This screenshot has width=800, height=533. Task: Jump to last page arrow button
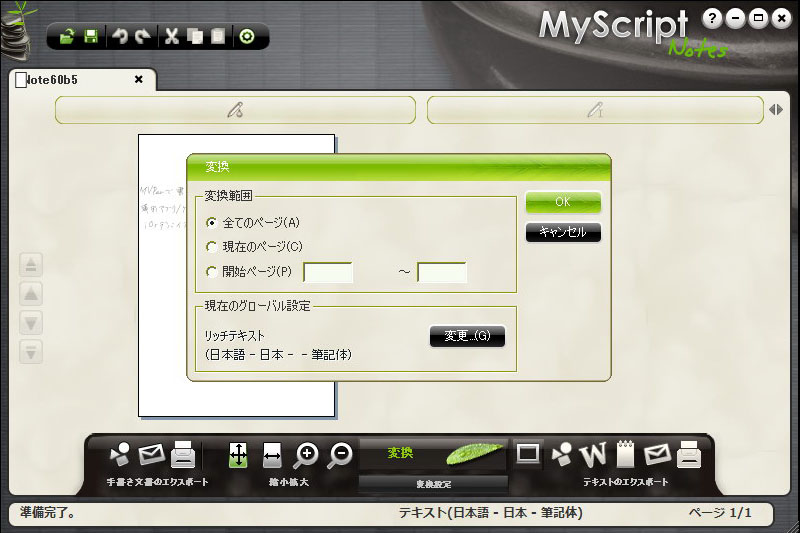(31, 352)
